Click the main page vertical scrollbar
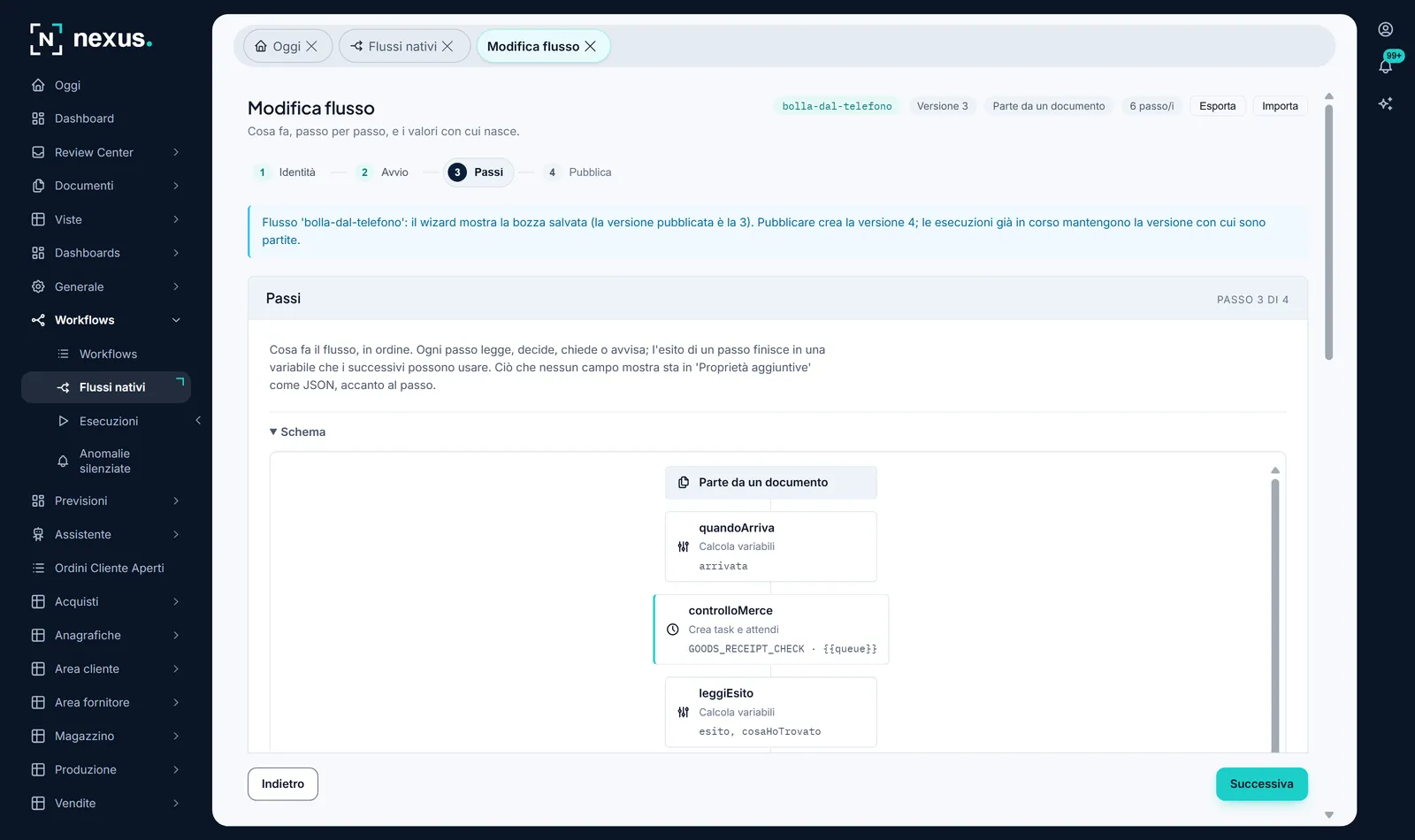 (x=1328, y=232)
